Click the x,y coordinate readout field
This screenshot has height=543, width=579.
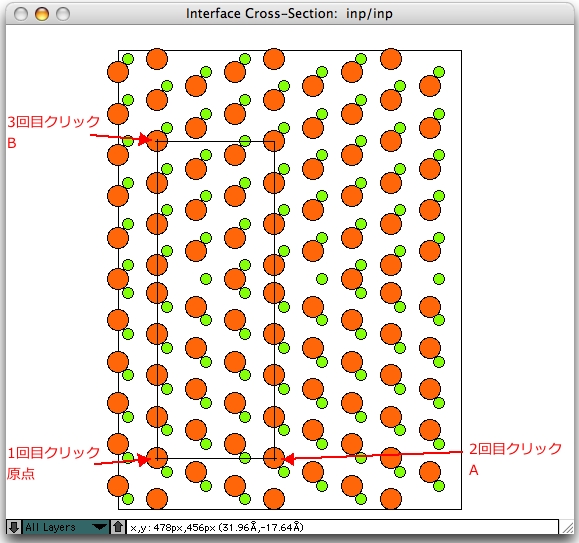click(x=342, y=527)
